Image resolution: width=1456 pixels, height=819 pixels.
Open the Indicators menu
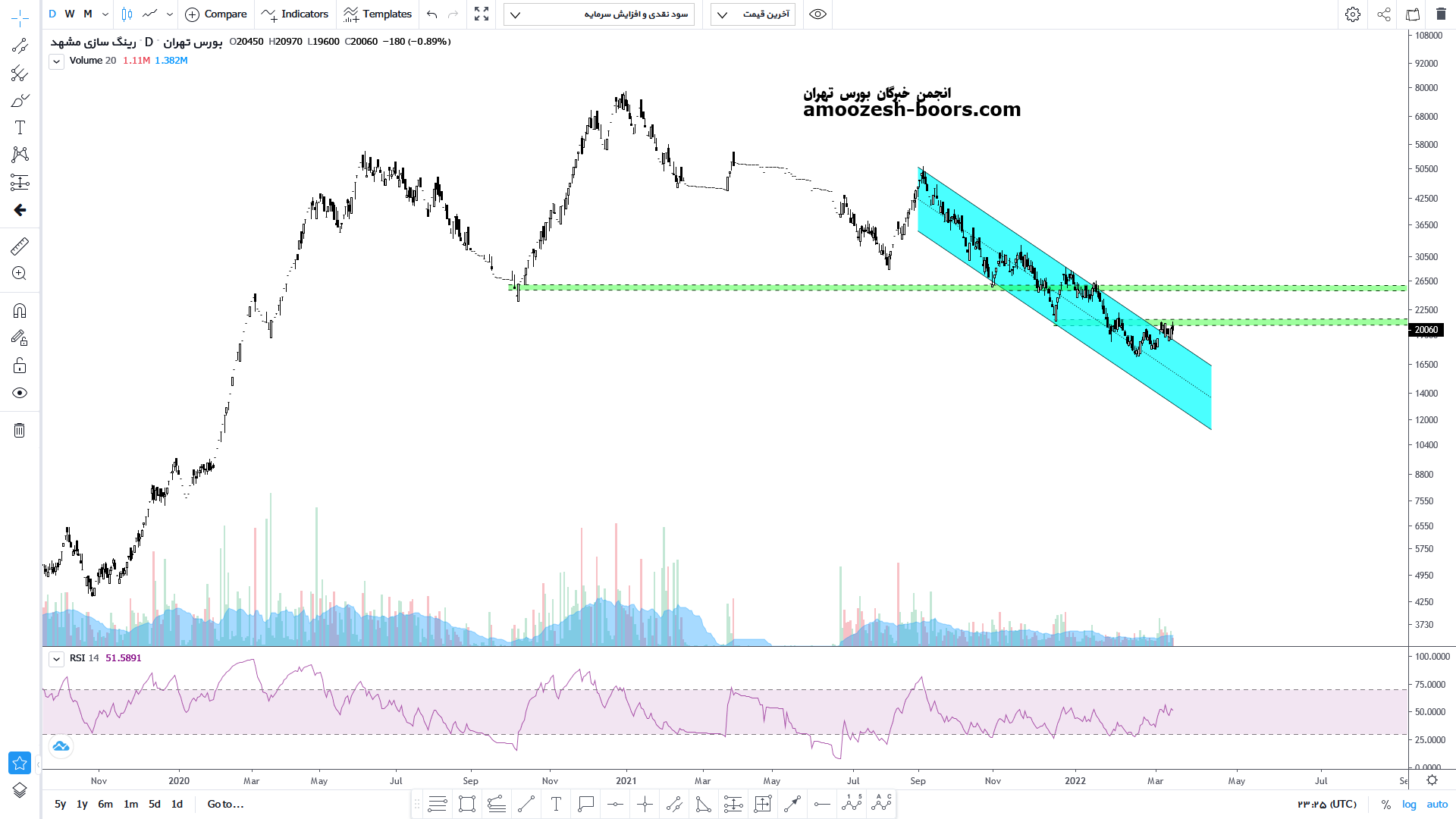[x=295, y=14]
